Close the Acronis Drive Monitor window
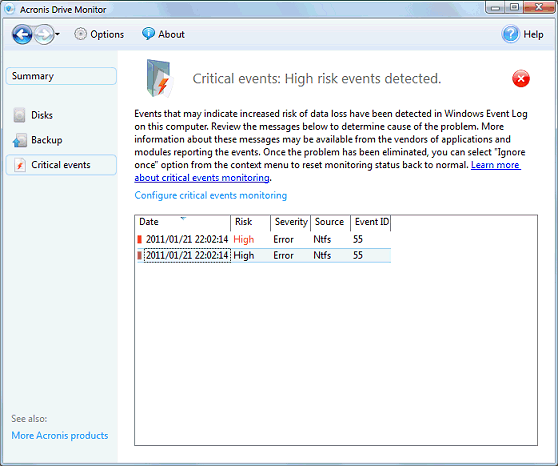 539,7
